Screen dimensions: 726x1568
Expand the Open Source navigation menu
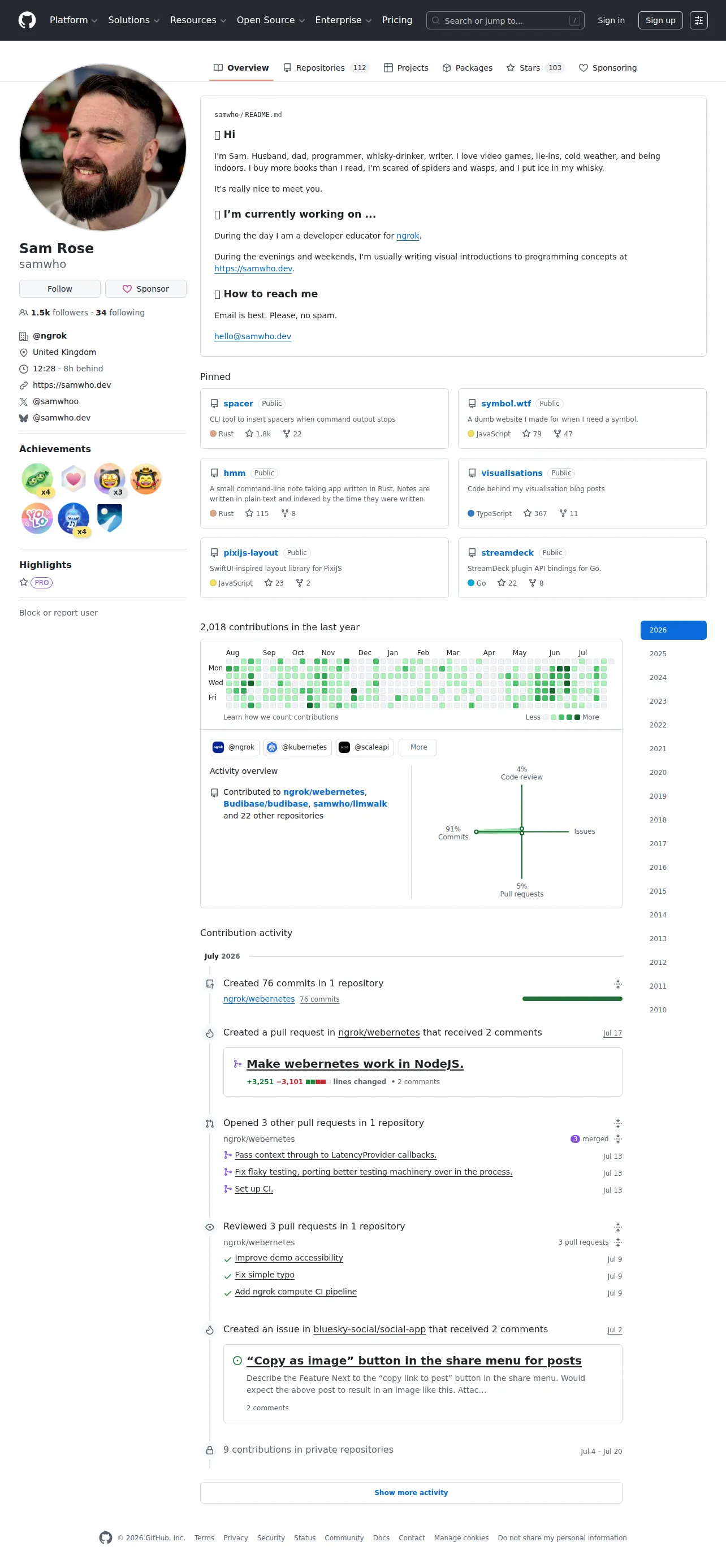point(270,20)
